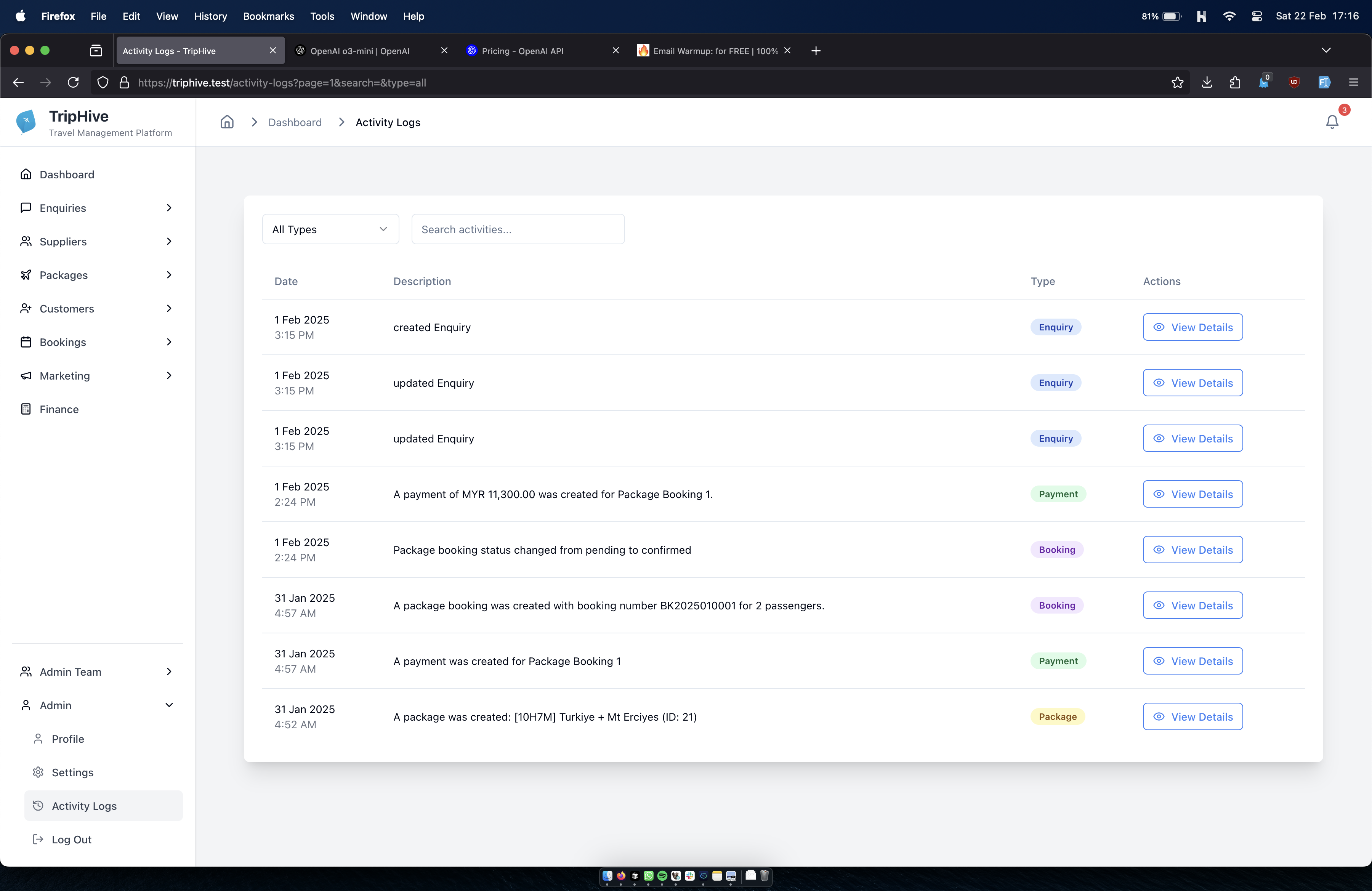This screenshot has width=1372, height=891.
Task: Click the battery status indicator
Action: pos(1162,16)
